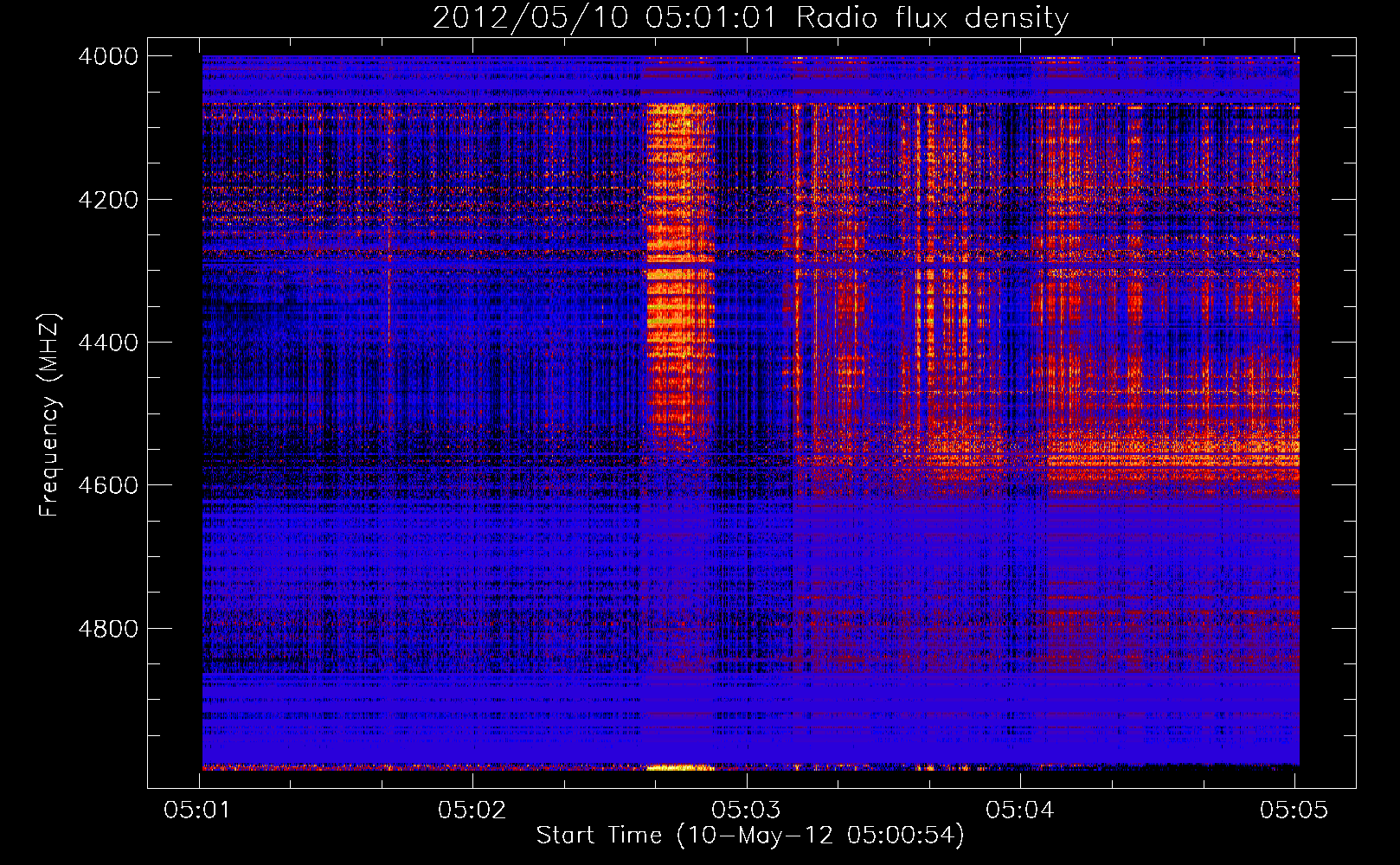This screenshot has height=865, width=1400.
Task: Click the 'Frequency (MHZ)' axis title
Action: [50, 414]
